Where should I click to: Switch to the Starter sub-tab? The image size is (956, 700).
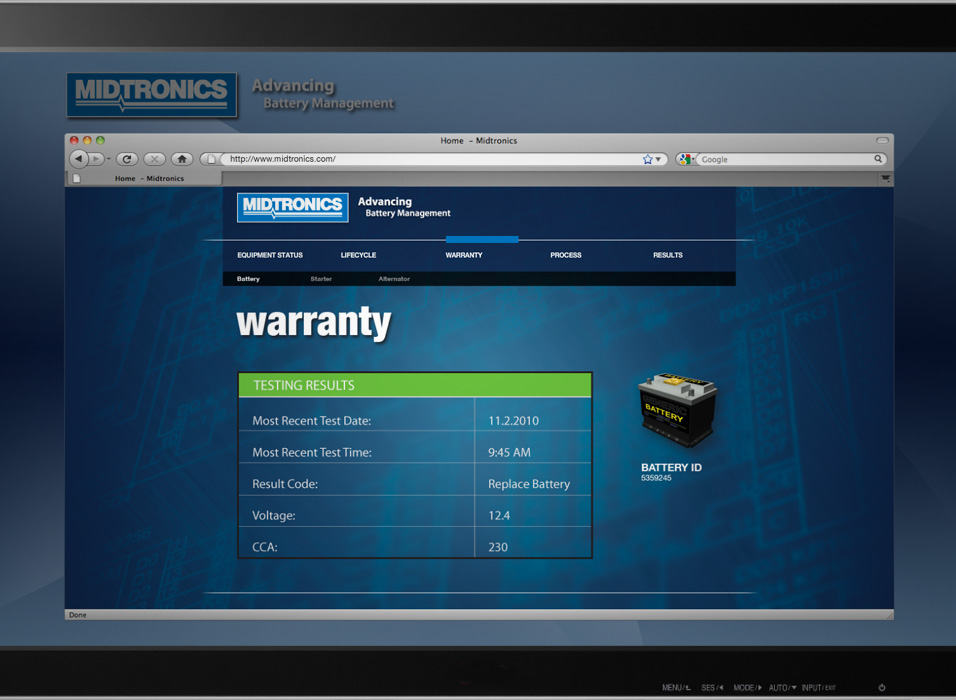321,279
